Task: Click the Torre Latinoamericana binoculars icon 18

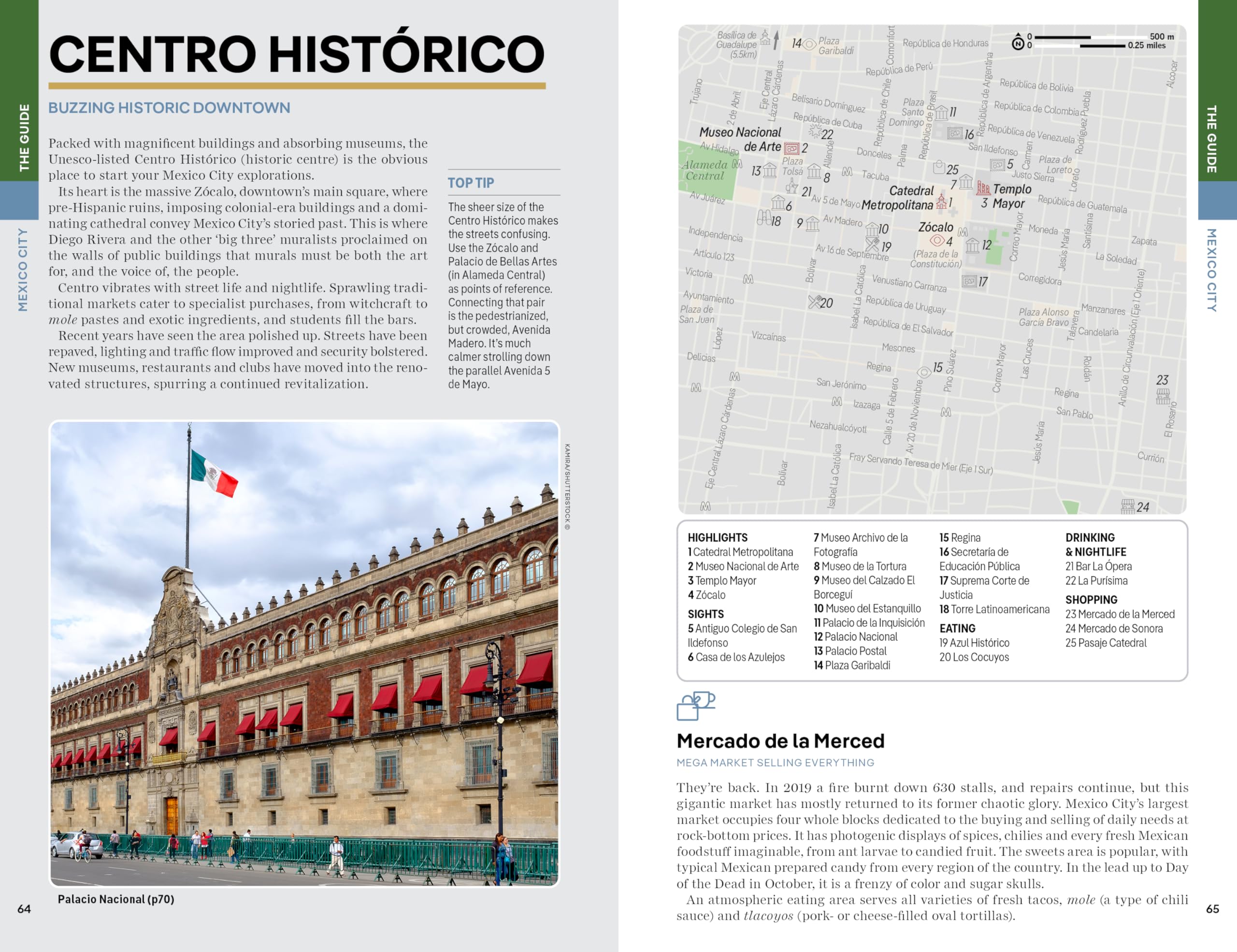Action: tap(763, 217)
